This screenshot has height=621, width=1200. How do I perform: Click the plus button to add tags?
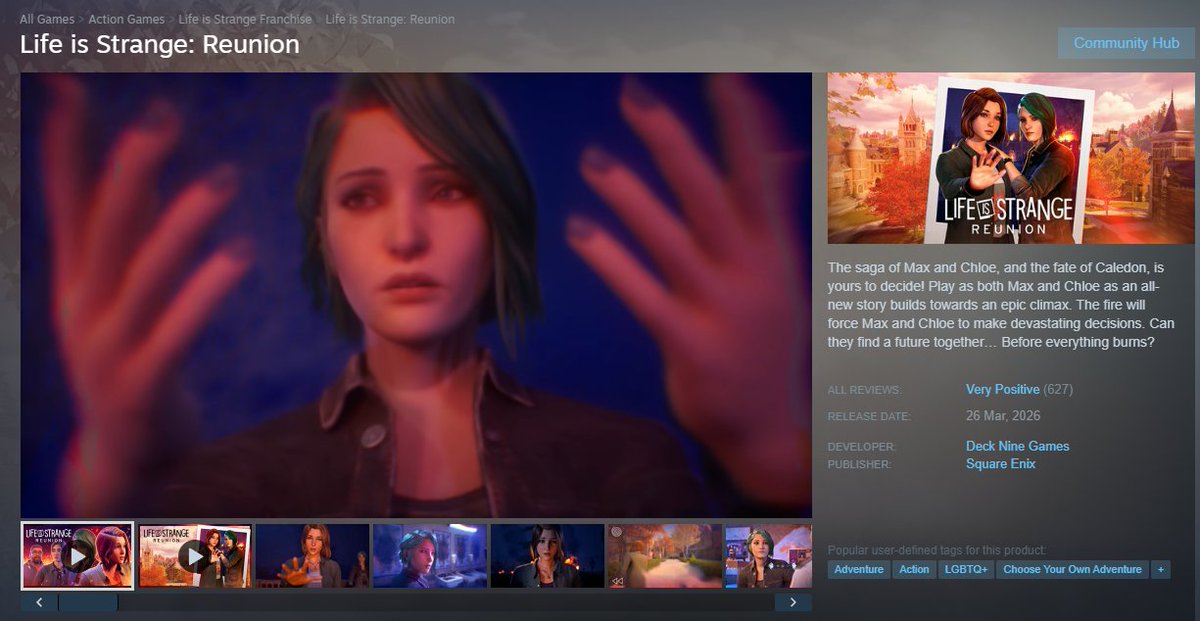tap(1160, 569)
